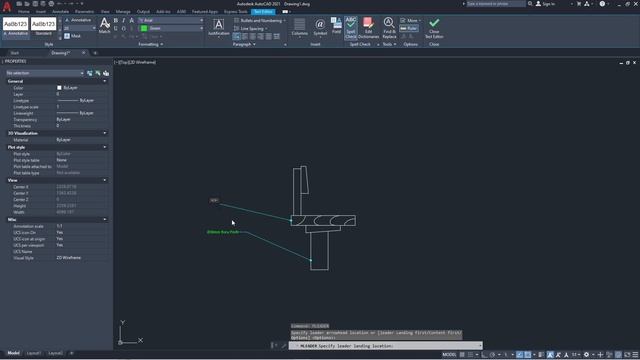Image resolution: width=640 pixels, height=360 pixels.
Task: Click the Field insert icon
Action: point(336,25)
